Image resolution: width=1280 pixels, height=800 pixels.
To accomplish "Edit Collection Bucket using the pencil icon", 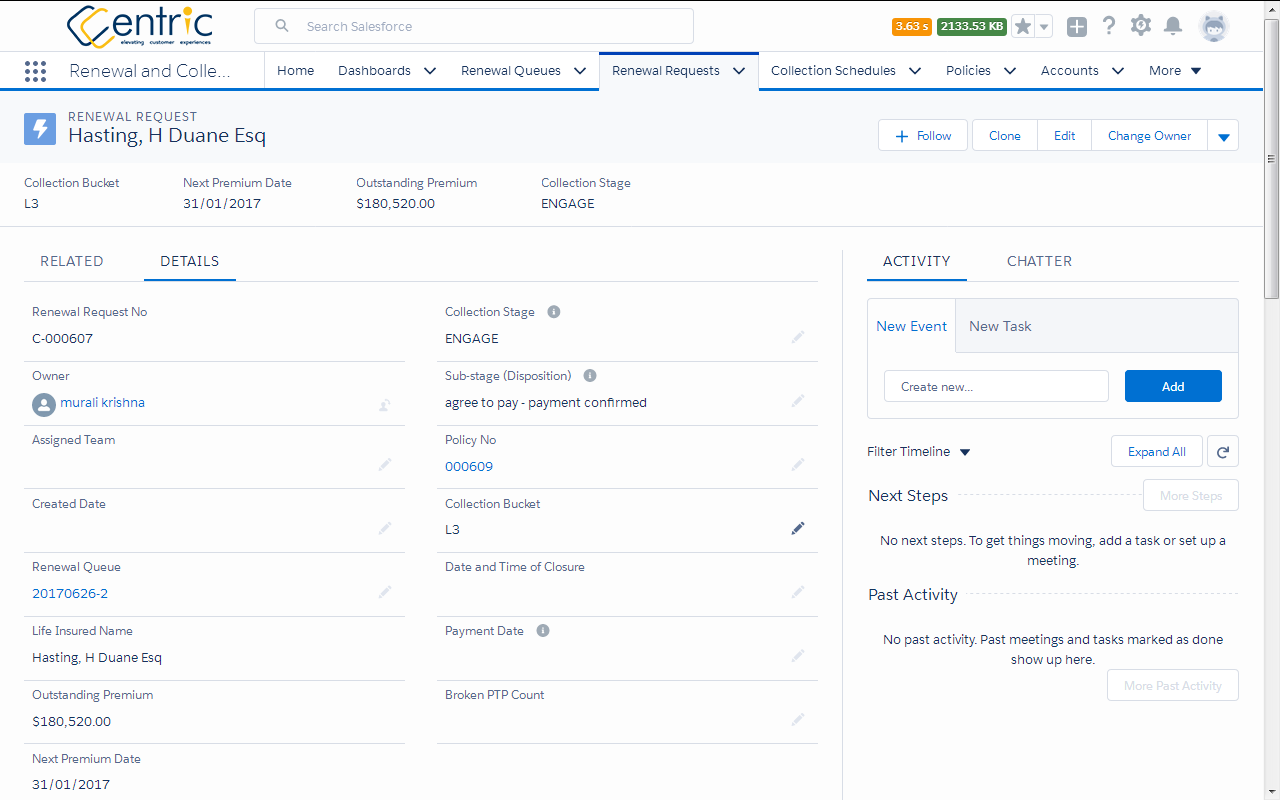I will coord(798,528).
